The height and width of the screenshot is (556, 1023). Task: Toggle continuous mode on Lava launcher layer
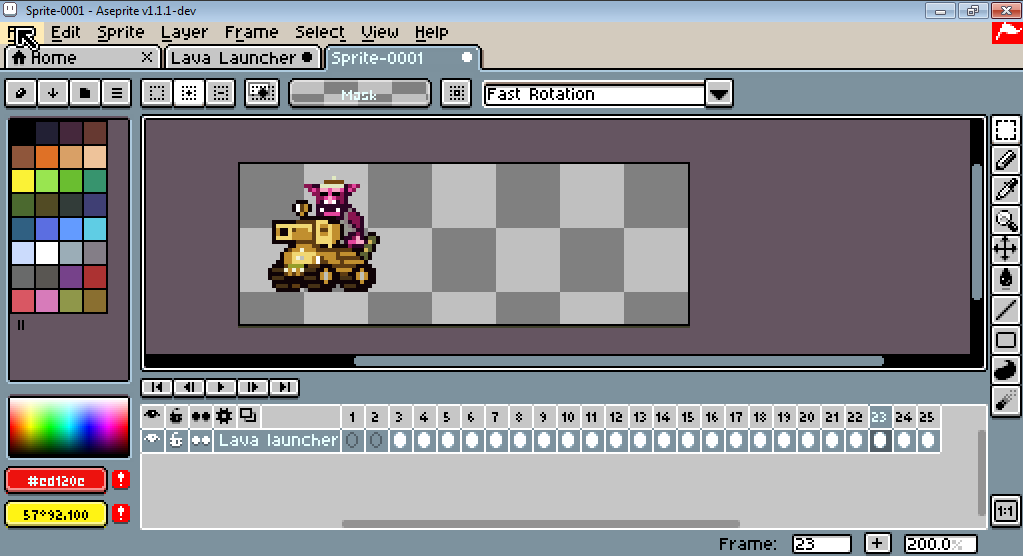click(200, 440)
